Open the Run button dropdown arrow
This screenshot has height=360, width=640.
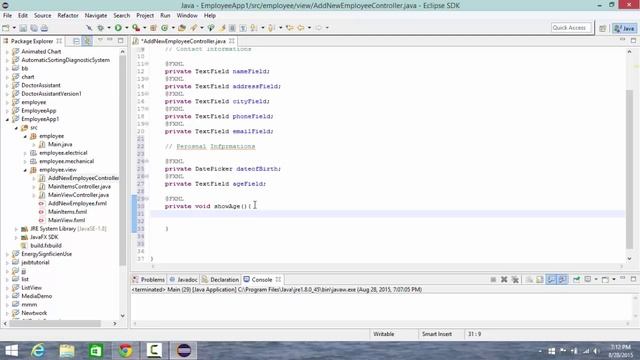[x=127, y=28]
